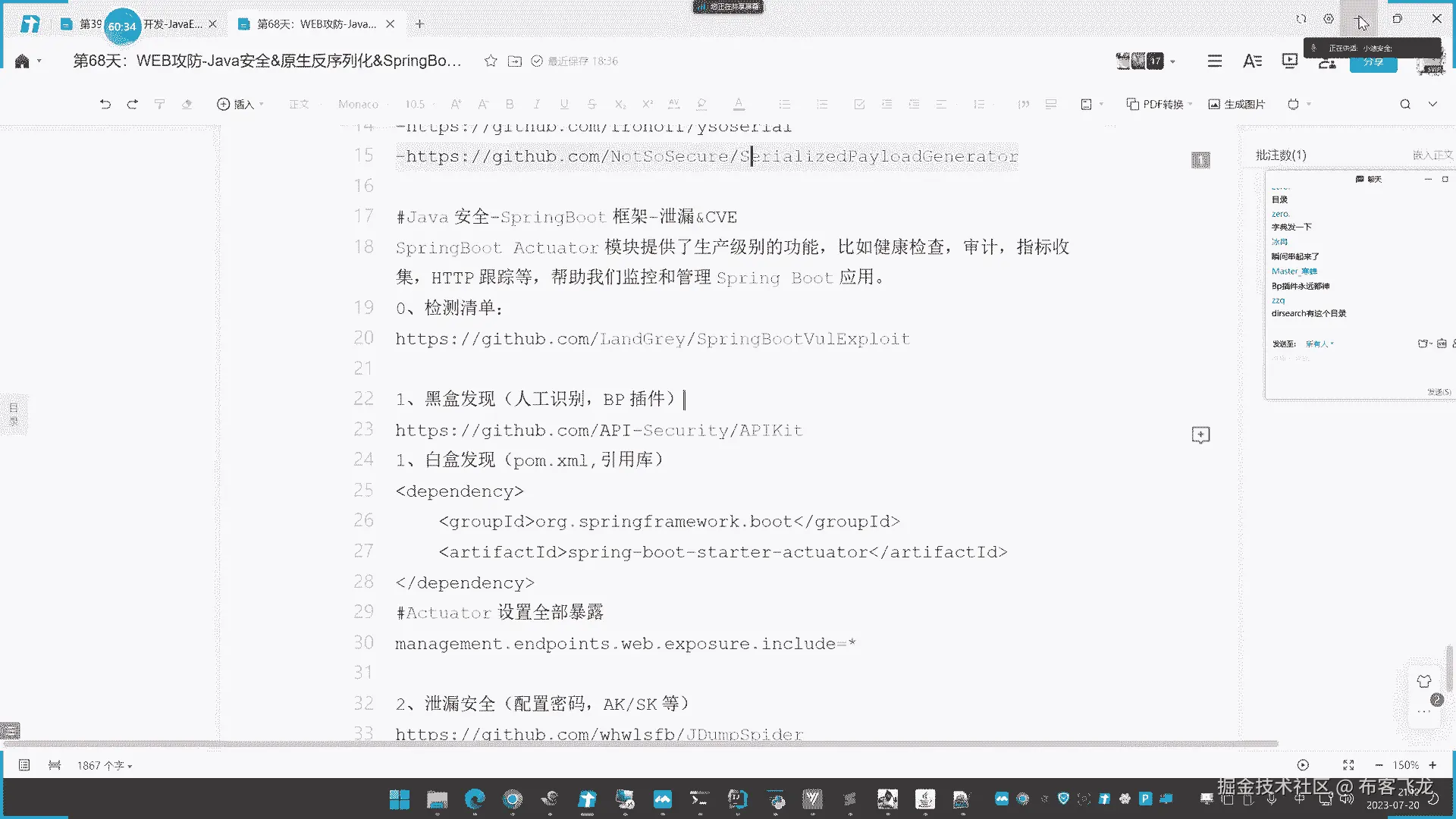Viewport: 1456px width, 819px height.
Task: Open the presentation mode icon
Action: click(1289, 61)
